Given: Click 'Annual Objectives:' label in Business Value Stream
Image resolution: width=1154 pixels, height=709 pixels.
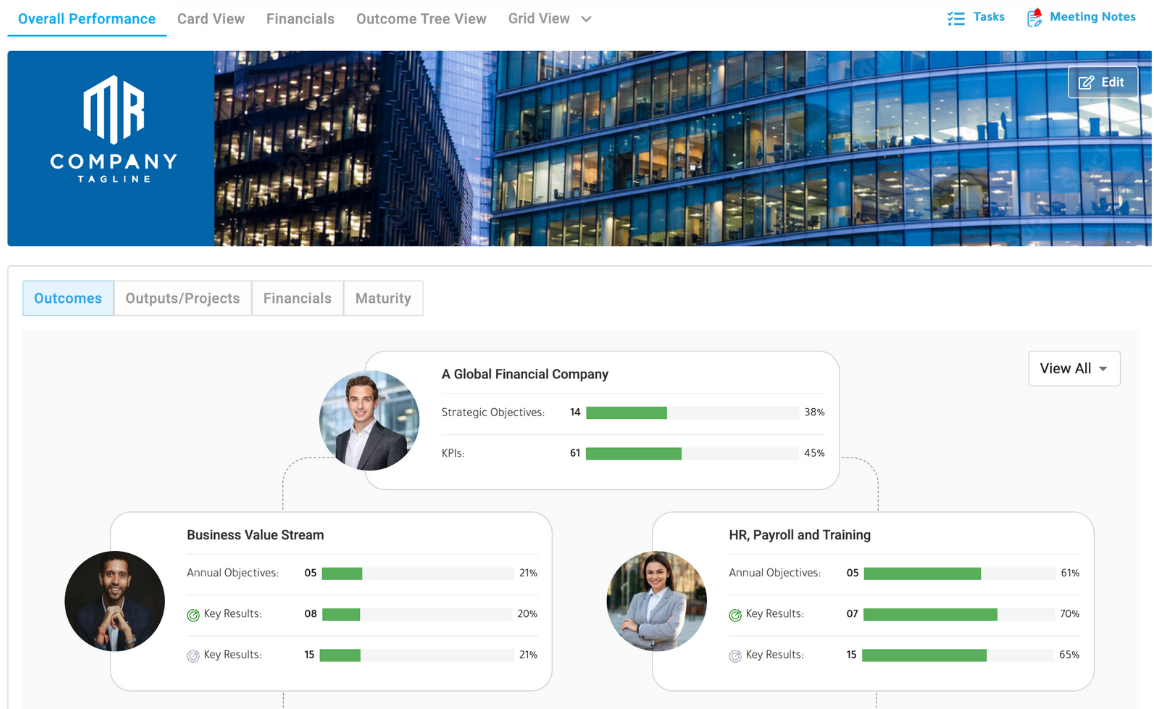Looking at the screenshot, I should (233, 573).
